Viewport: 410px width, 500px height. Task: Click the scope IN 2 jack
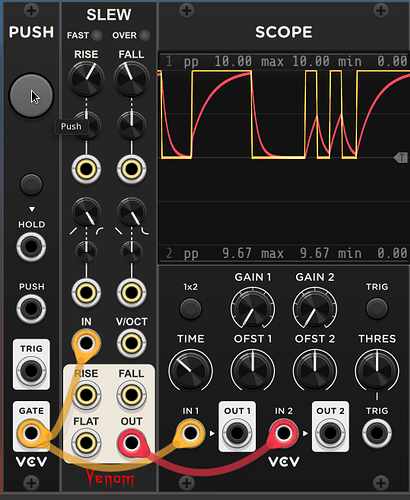pyautogui.click(x=284, y=433)
